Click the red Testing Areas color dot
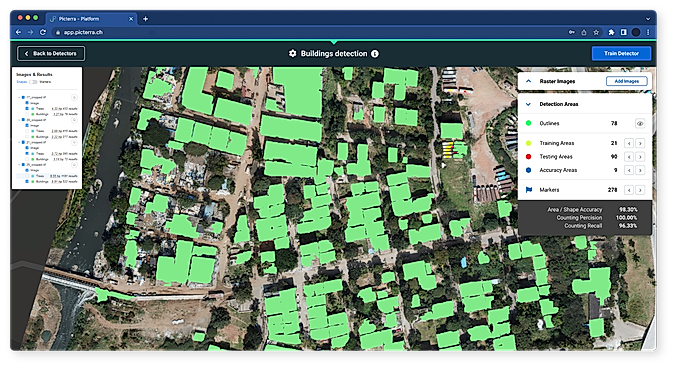Viewport: 674px width, 368px height. 529,157
